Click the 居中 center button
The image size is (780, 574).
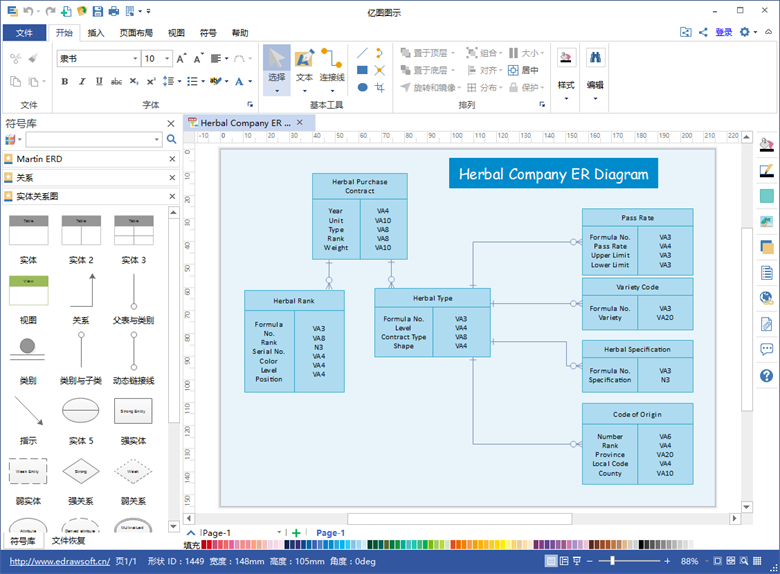tap(523, 70)
